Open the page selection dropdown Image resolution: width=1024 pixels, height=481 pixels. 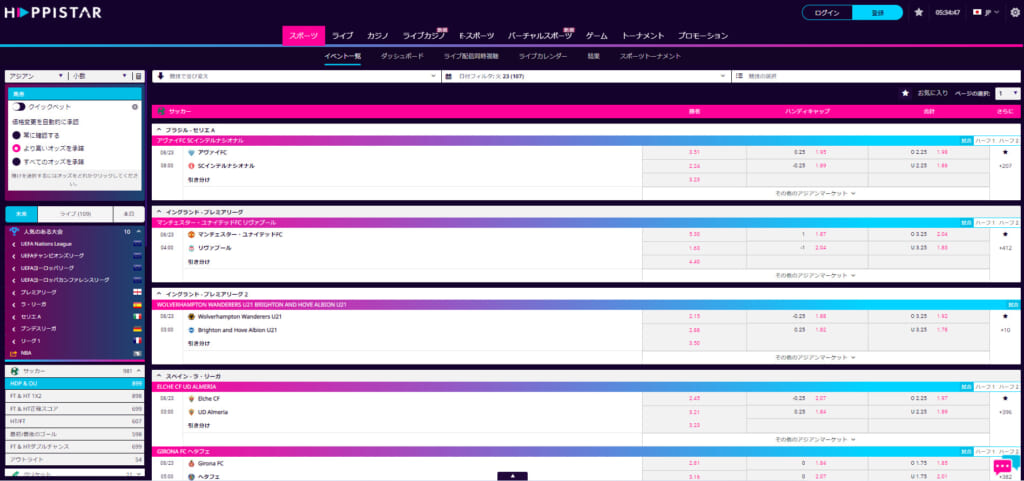tap(1008, 93)
